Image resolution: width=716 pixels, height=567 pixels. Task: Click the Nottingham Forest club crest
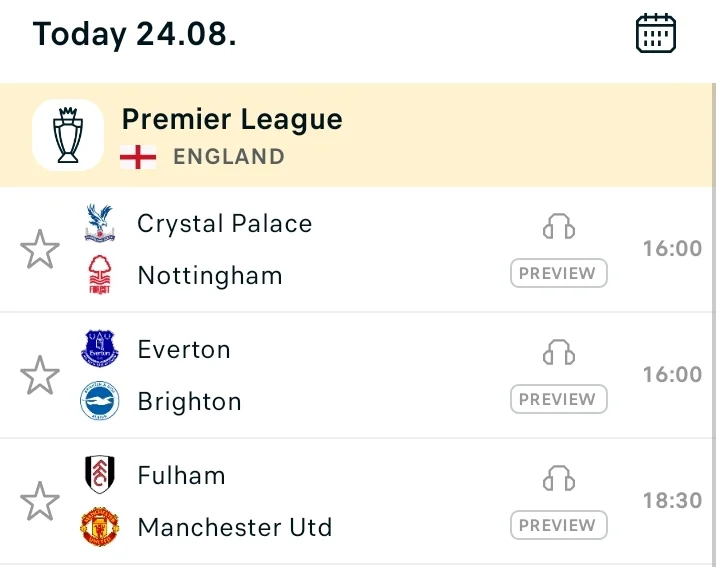100,275
